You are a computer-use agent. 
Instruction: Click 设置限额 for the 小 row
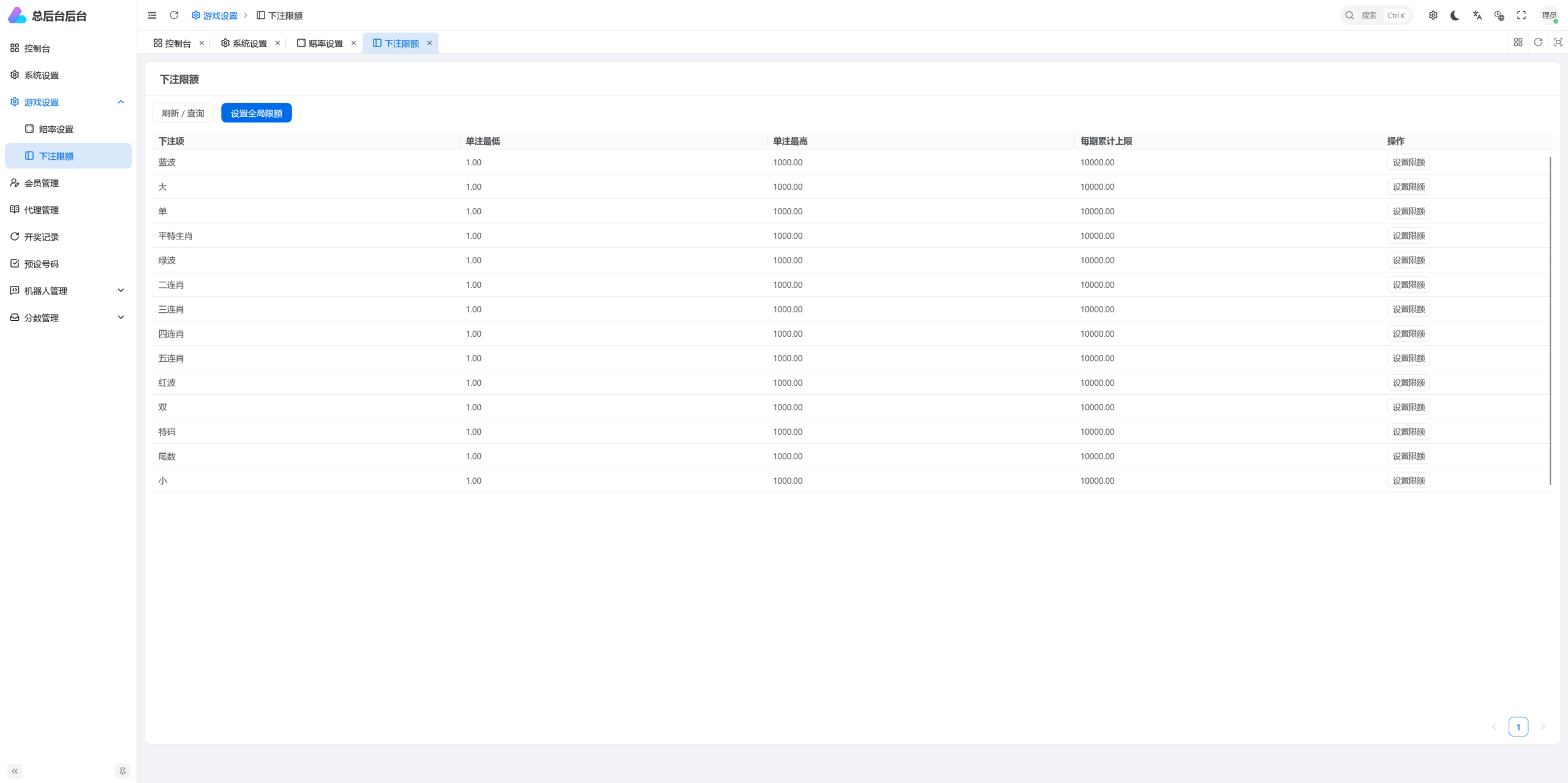tap(1409, 481)
